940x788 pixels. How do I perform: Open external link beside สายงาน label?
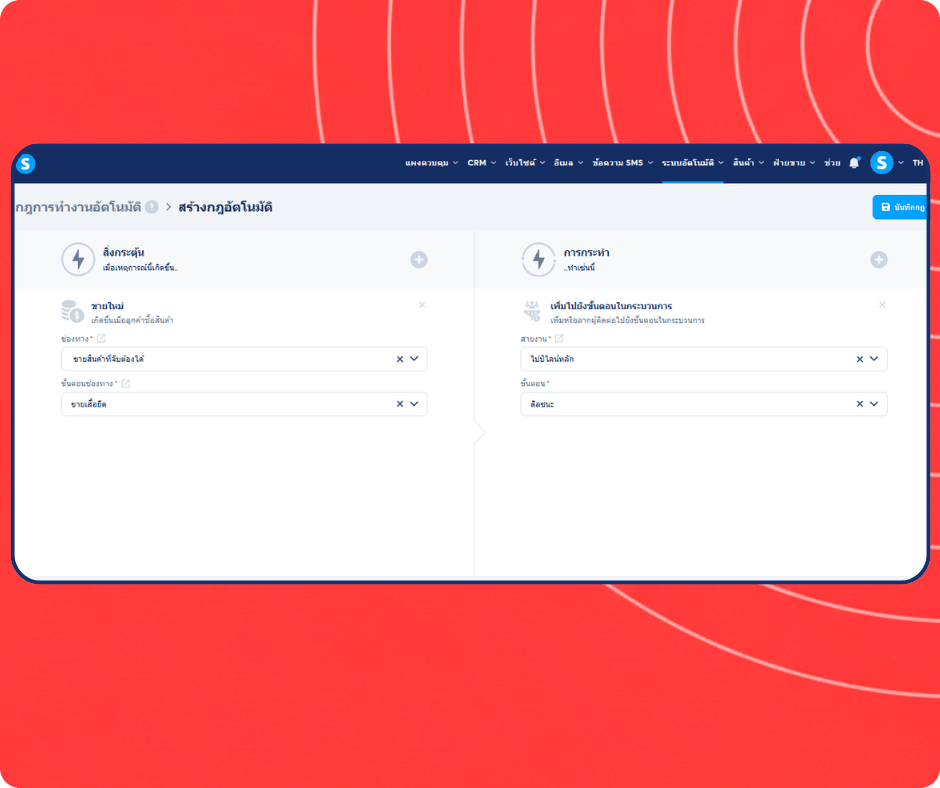tap(559, 339)
